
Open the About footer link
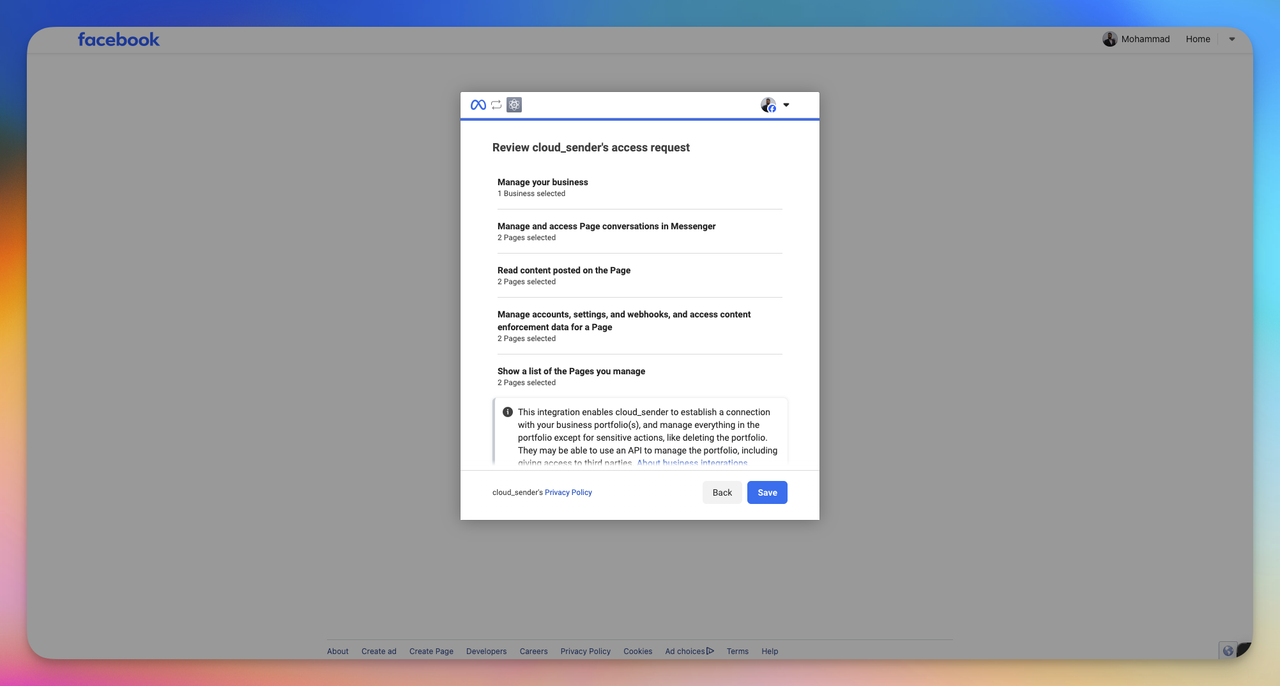(x=338, y=651)
